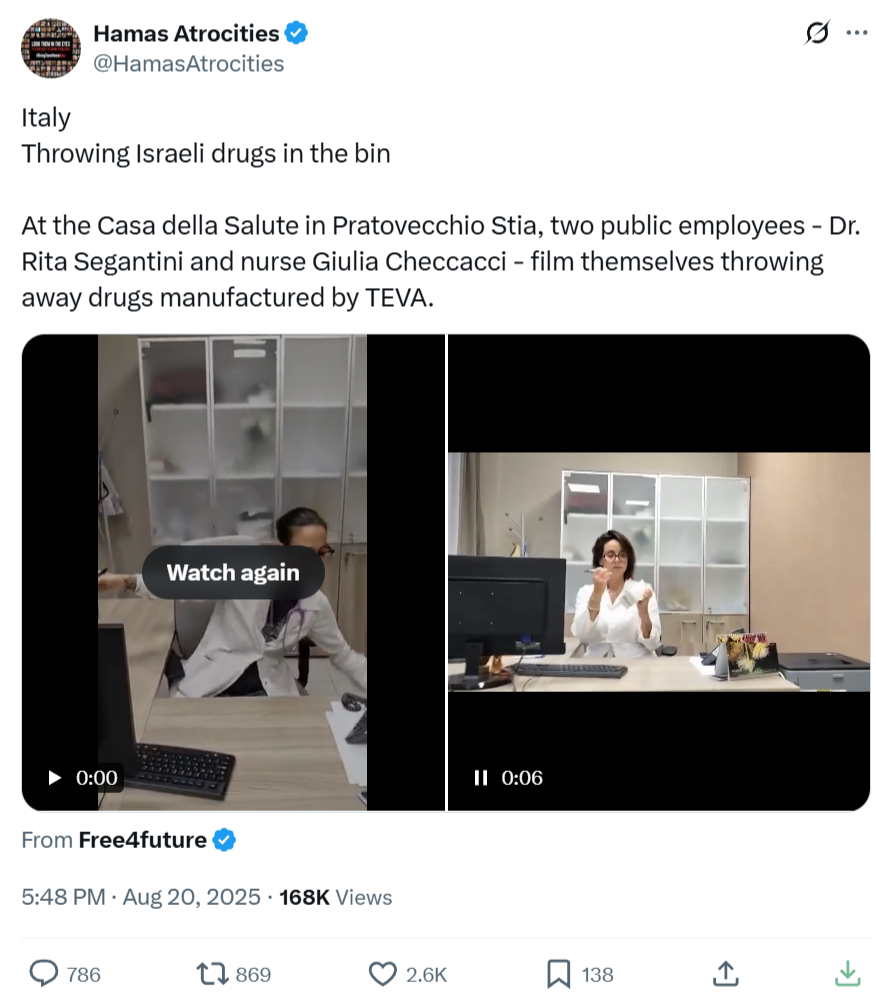Open the Hamas Atrocities display name link

186,33
